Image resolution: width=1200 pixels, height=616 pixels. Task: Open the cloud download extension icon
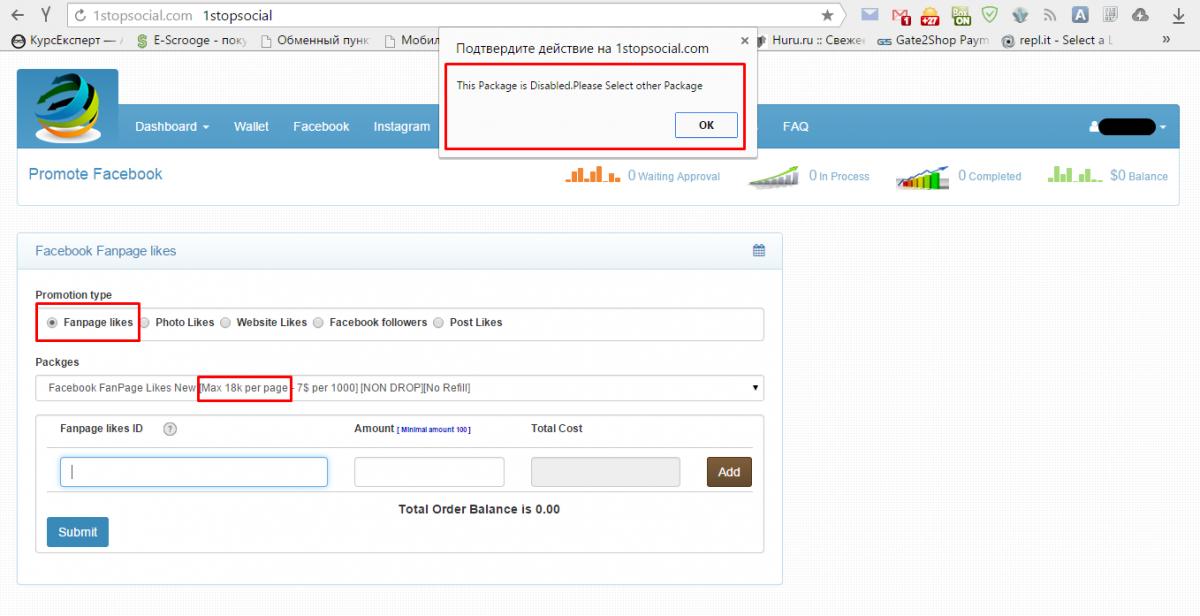tap(1141, 15)
